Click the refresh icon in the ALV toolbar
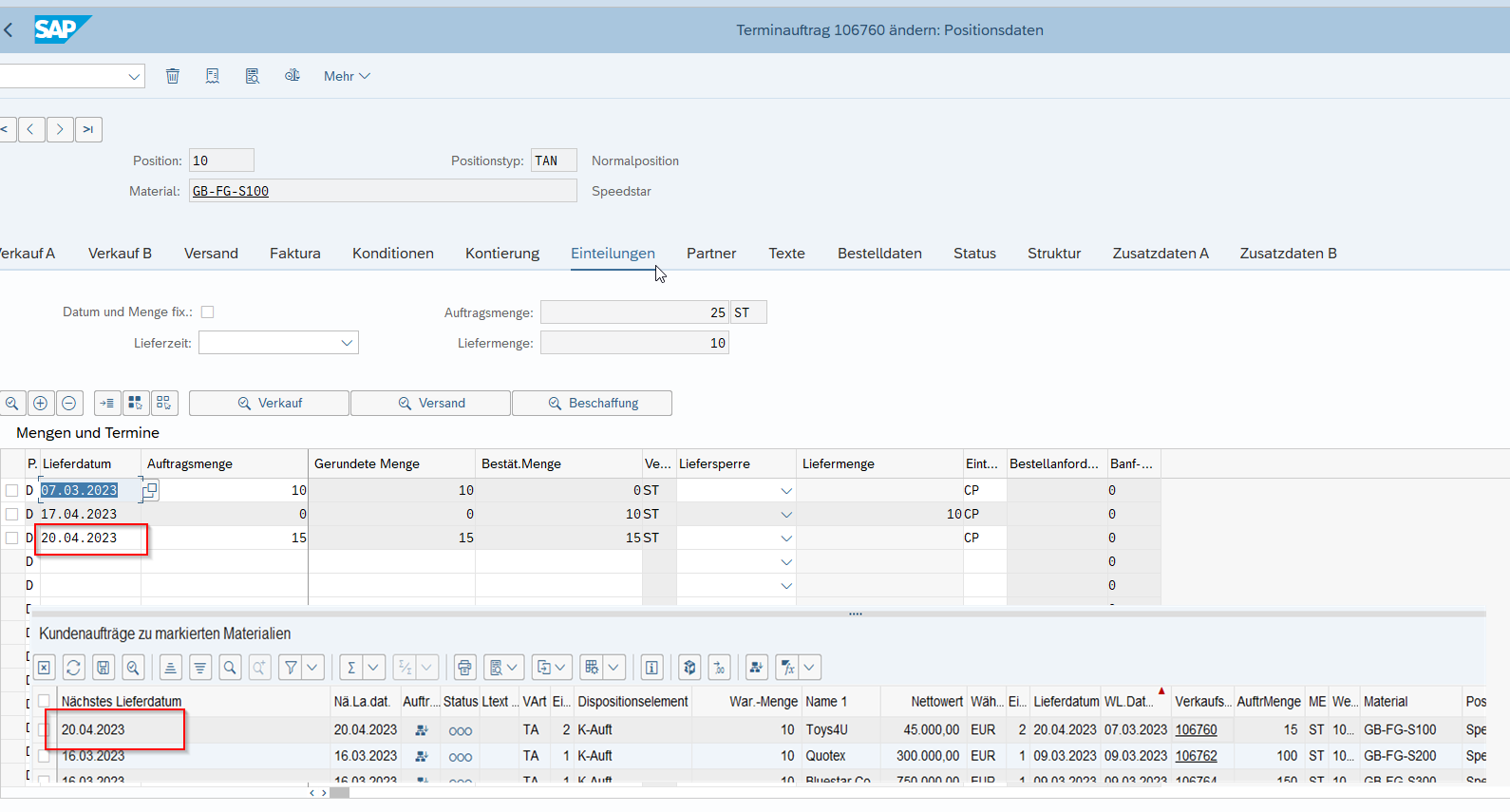The height and width of the screenshot is (812, 1510). pos(74,668)
